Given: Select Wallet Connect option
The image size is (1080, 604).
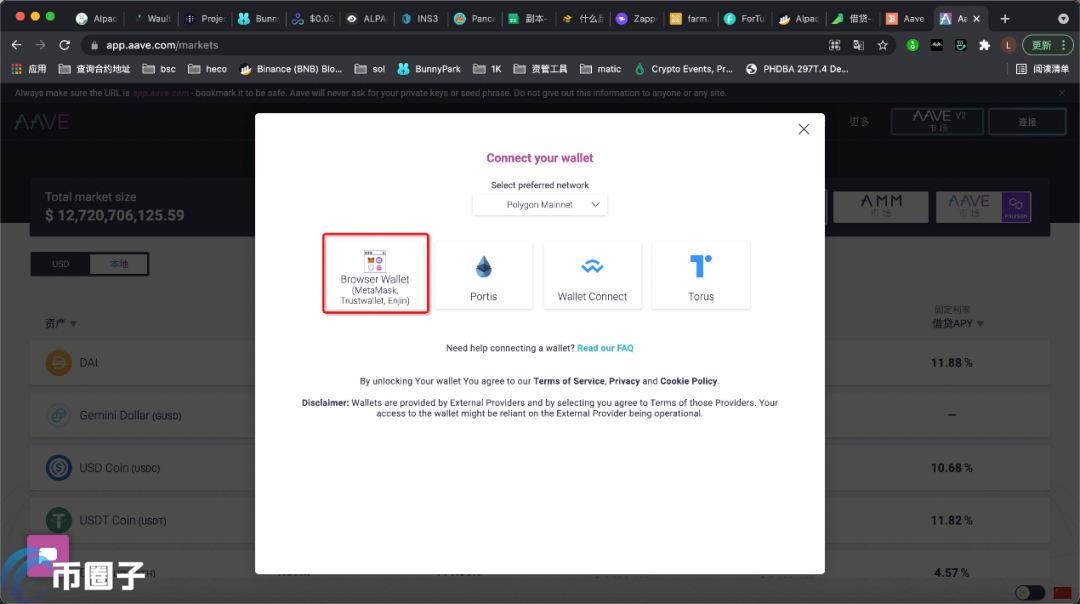Looking at the screenshot, I should click(592, 275).
